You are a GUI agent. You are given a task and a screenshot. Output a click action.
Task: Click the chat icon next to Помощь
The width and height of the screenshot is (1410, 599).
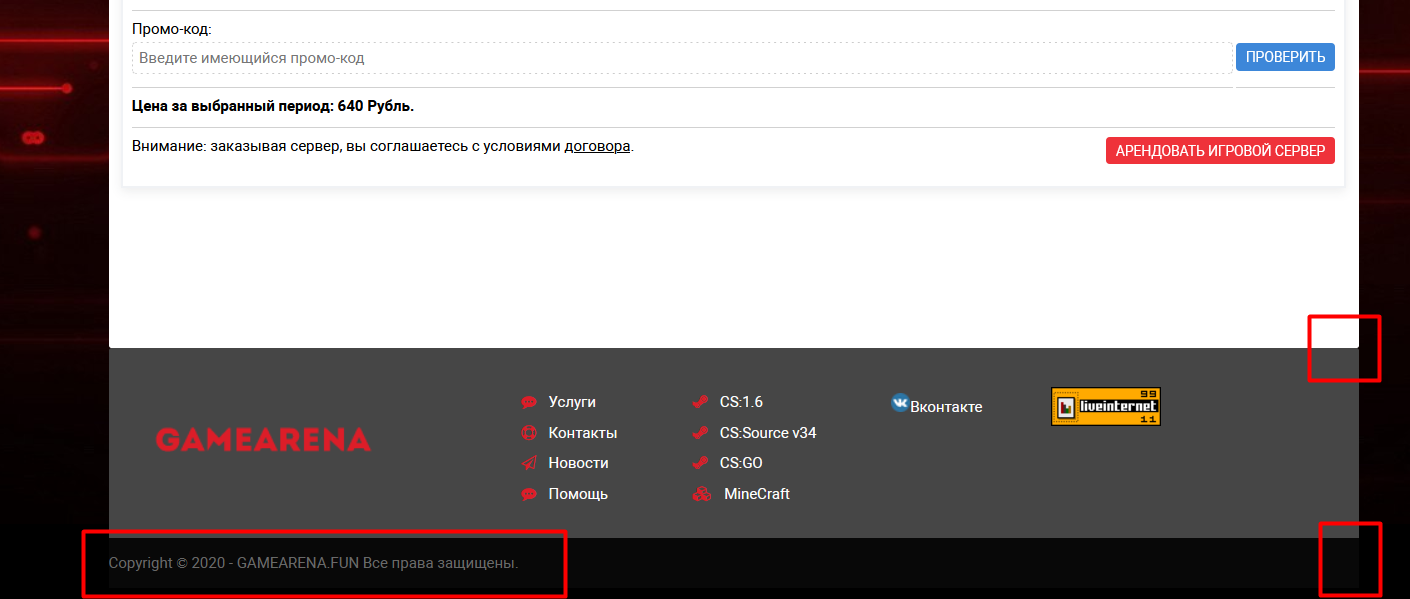tap(529, 494)
